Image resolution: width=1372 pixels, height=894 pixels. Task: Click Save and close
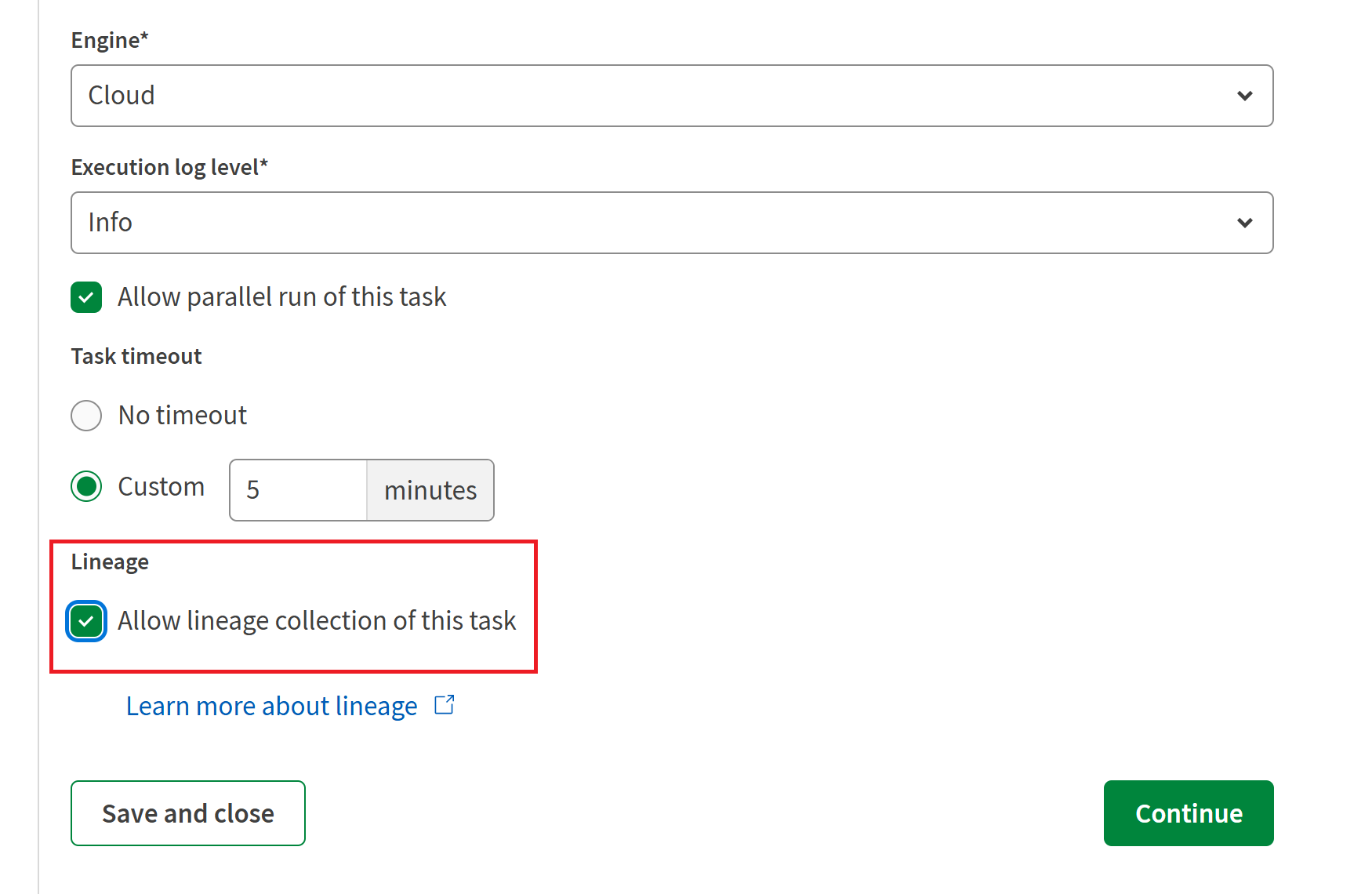187,813
